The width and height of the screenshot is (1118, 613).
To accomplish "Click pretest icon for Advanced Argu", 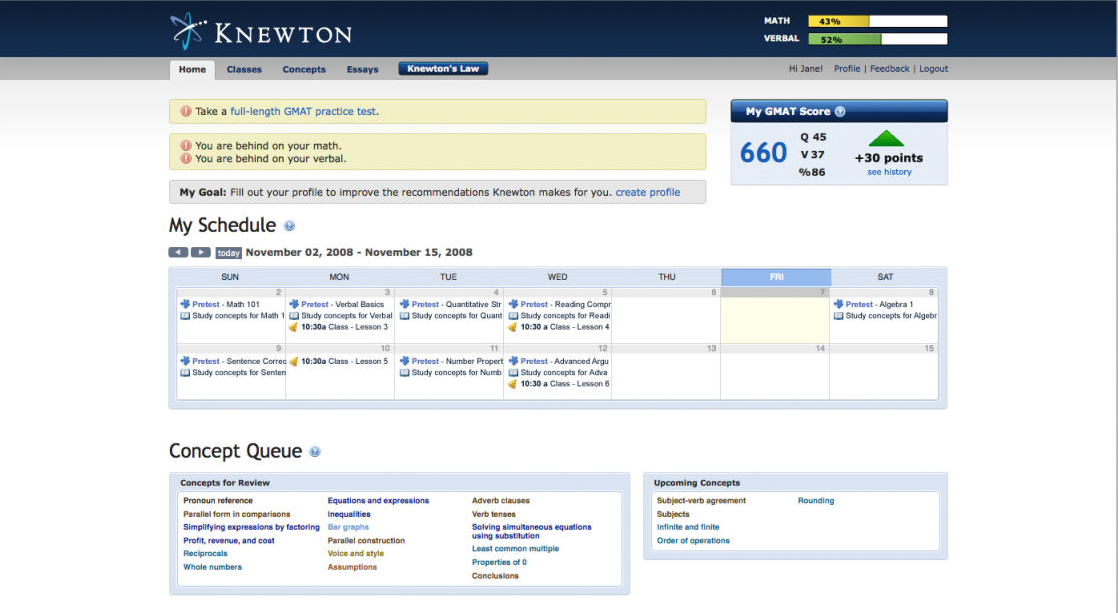I will coord(513,361).
